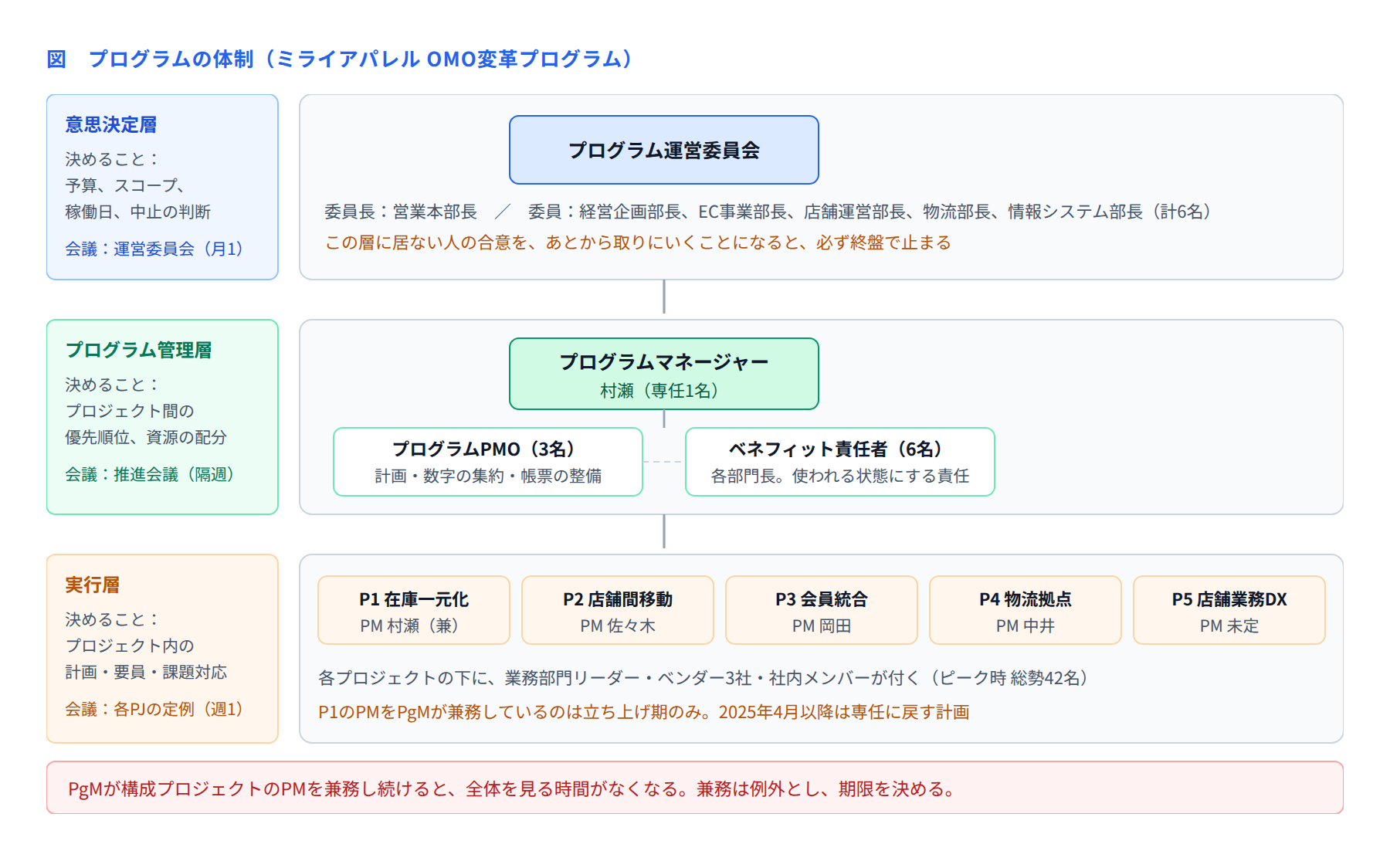
Task: Select the プログラム管理層 heading
Action: coord(139,350)
